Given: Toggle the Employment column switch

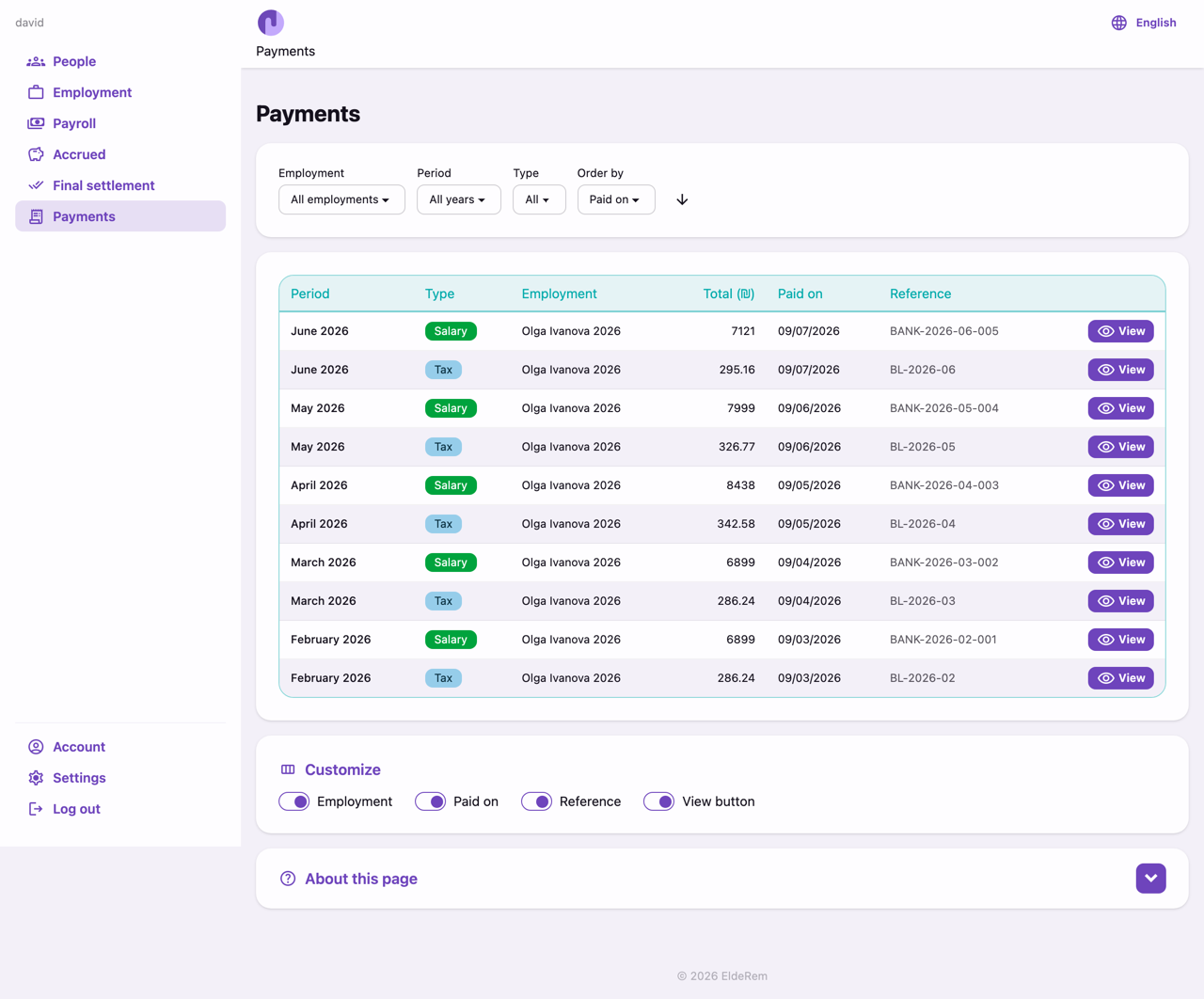Looking at the screenshot, I should [294, 801].
